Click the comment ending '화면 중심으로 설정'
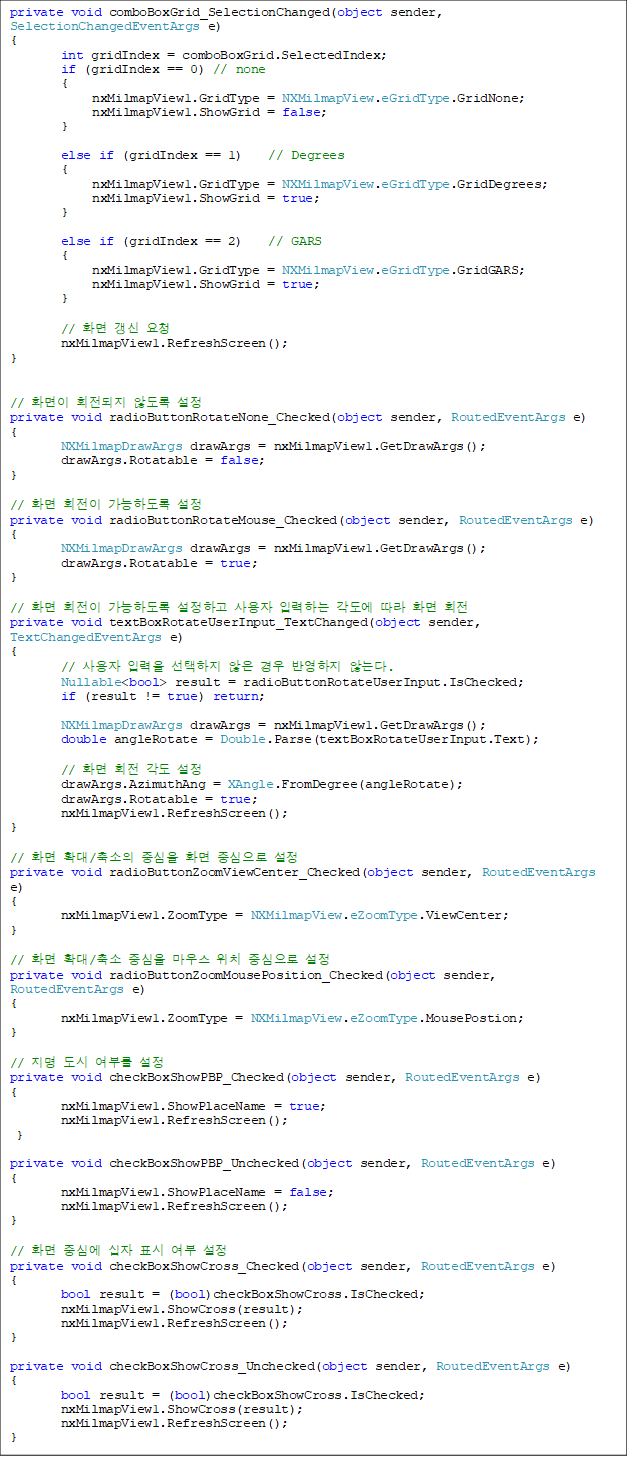The width and height of the screenshot is (627, 1459). [153, 857]
